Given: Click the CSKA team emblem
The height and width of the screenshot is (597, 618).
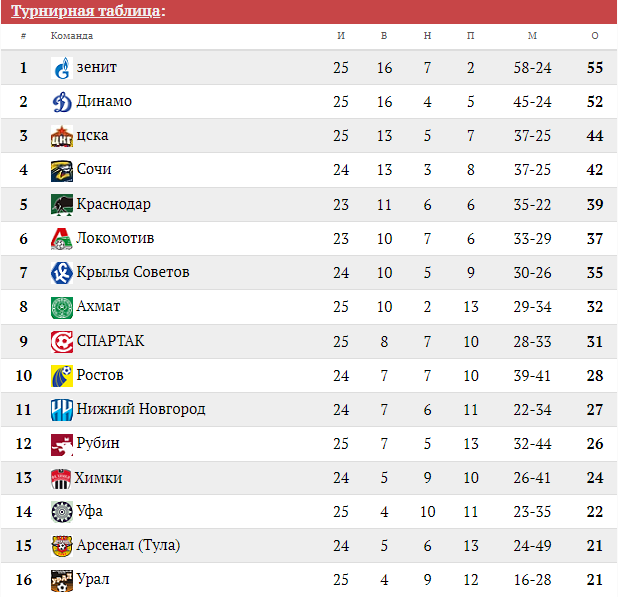Looking at the screenshot, I should (x=62, y=137).
